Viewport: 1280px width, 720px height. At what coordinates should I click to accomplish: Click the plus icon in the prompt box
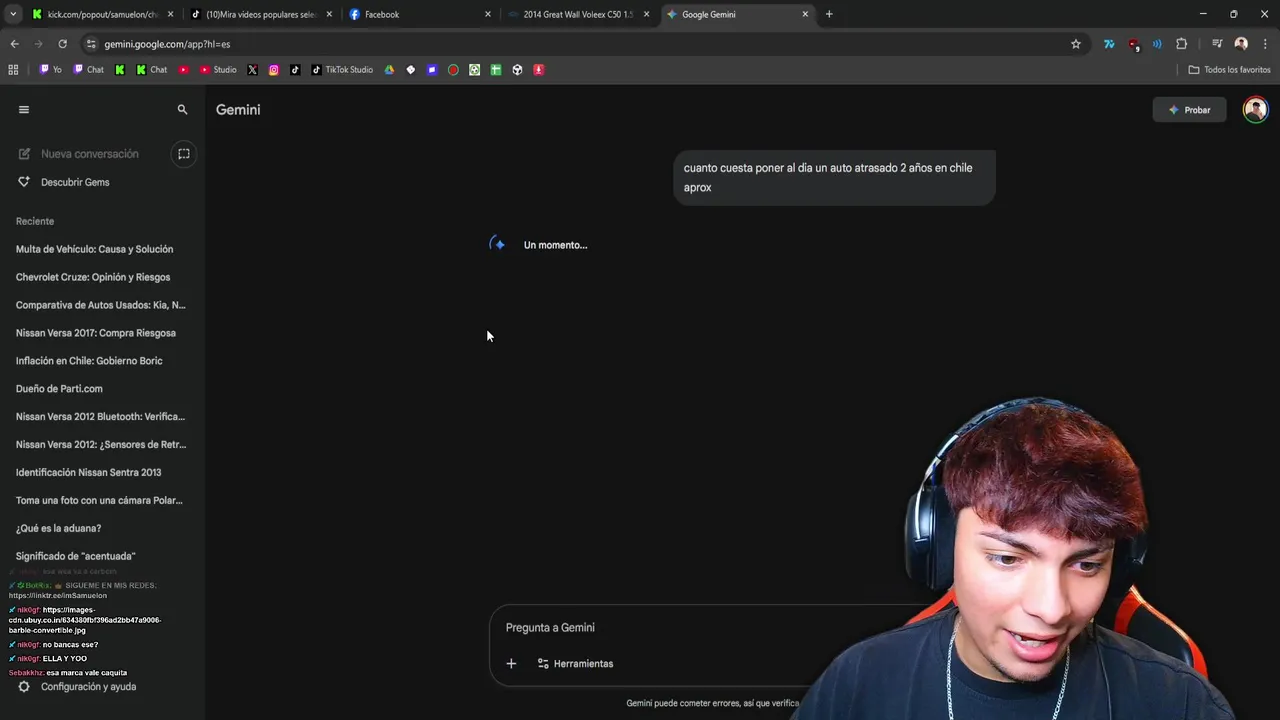point(511,664)
